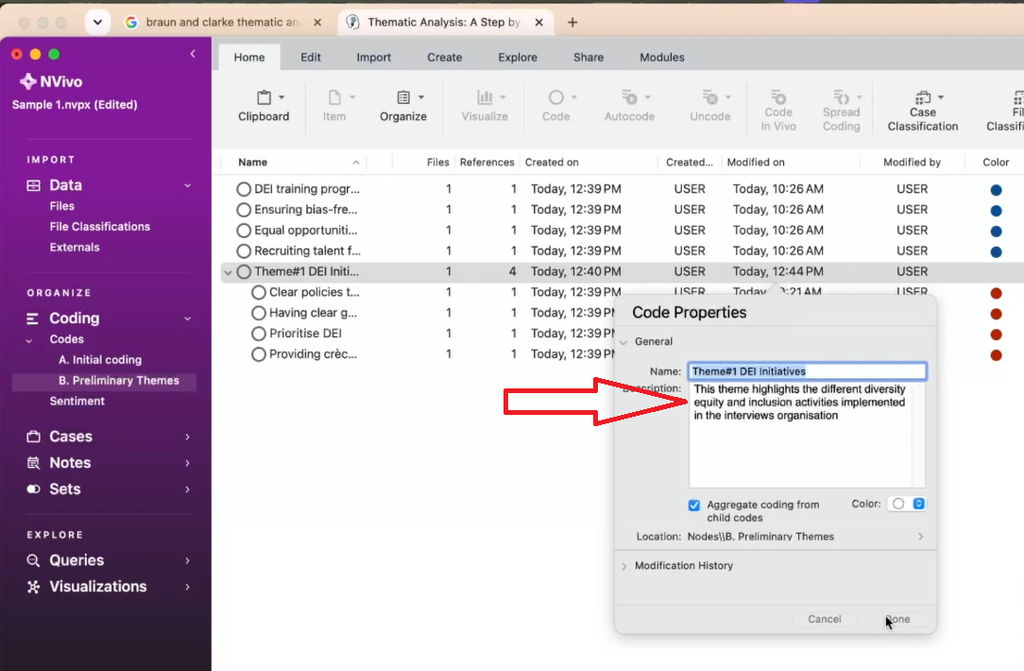Switch to the Import ribbon tab
This screenshot has height=671, width=1024.
point(374,57)
